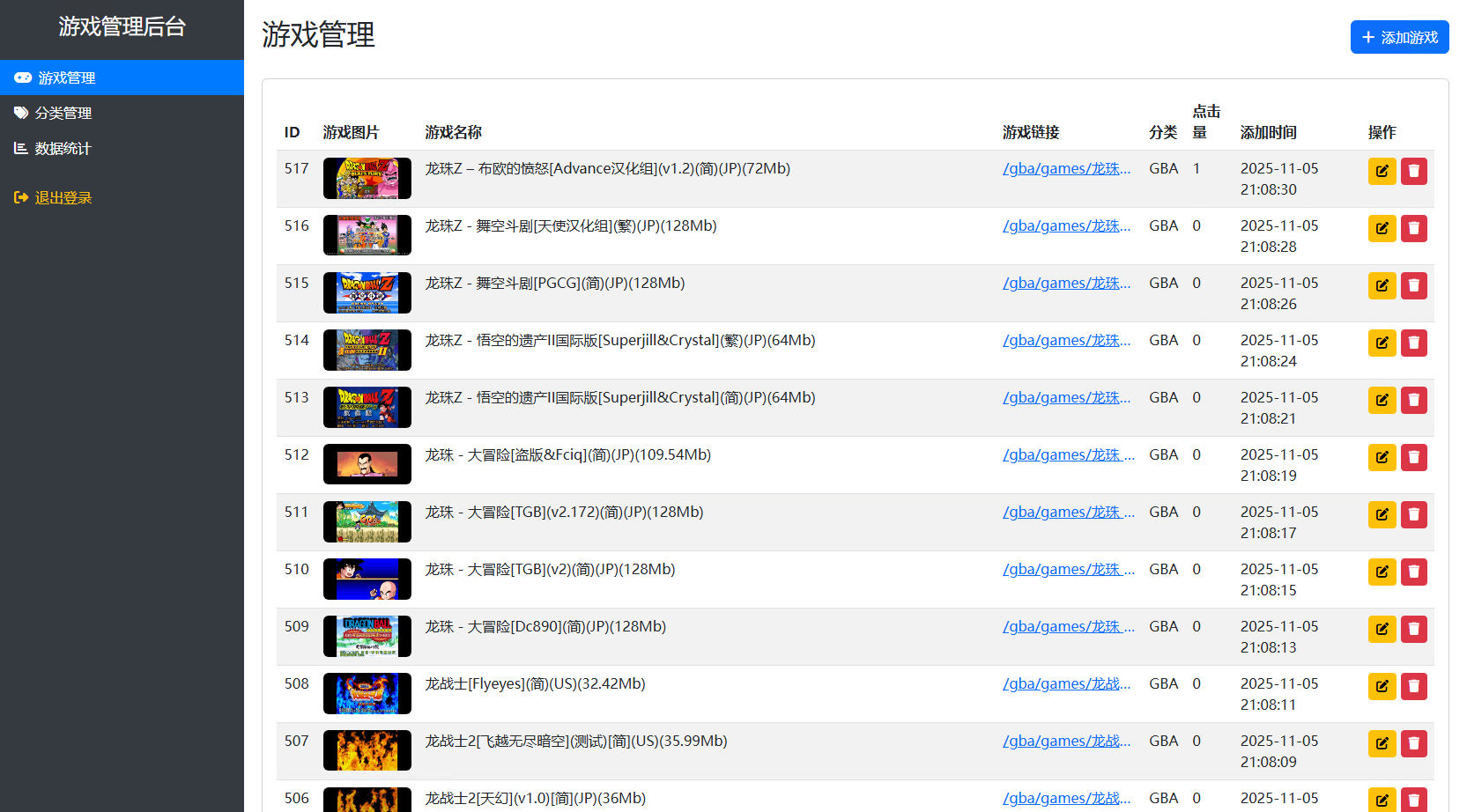Click the fire thumbnail of game 507
This screenshot has width=1467, height=812.
(x=367, y=750)
